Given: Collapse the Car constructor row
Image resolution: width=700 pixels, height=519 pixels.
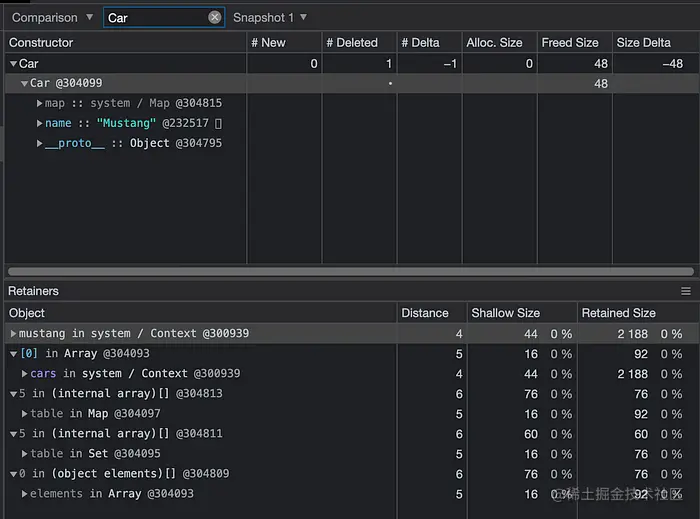Looking at the screenshot, I should pyautogui.click(x=13, y=64).
